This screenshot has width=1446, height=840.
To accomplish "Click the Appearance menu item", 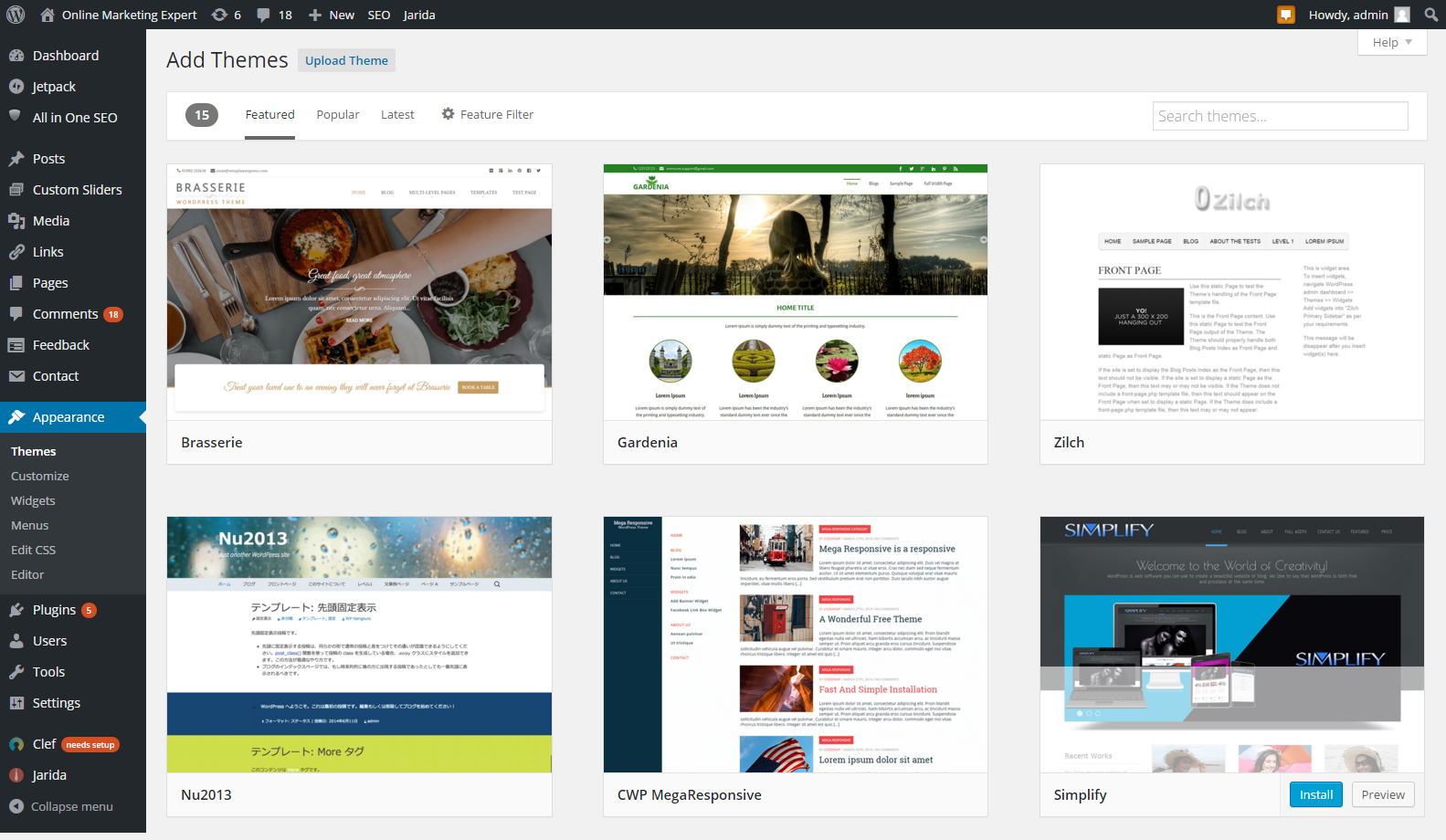I will point(73,417).
